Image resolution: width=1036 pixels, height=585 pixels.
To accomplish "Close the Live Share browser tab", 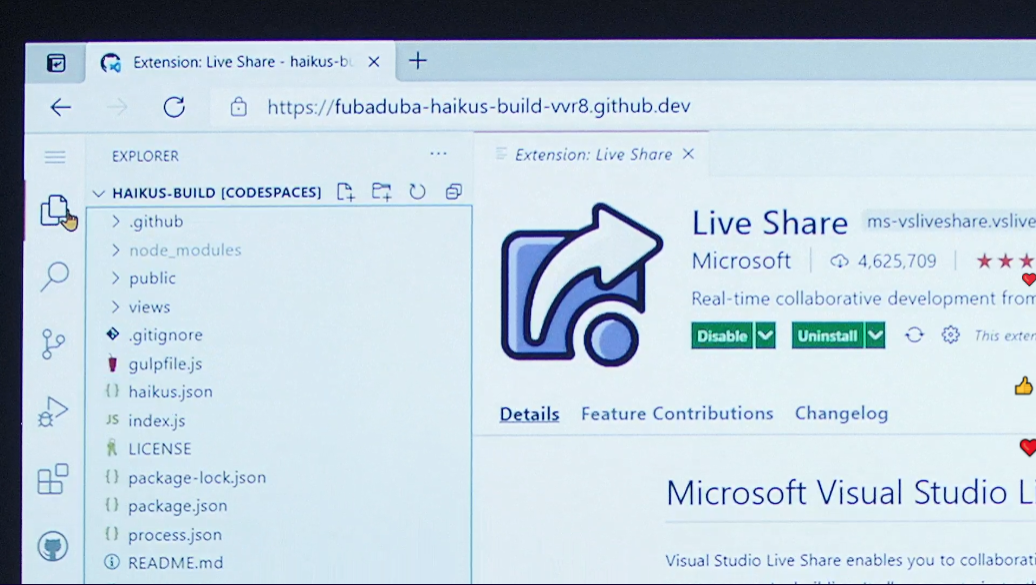I will tap(374, 61).
